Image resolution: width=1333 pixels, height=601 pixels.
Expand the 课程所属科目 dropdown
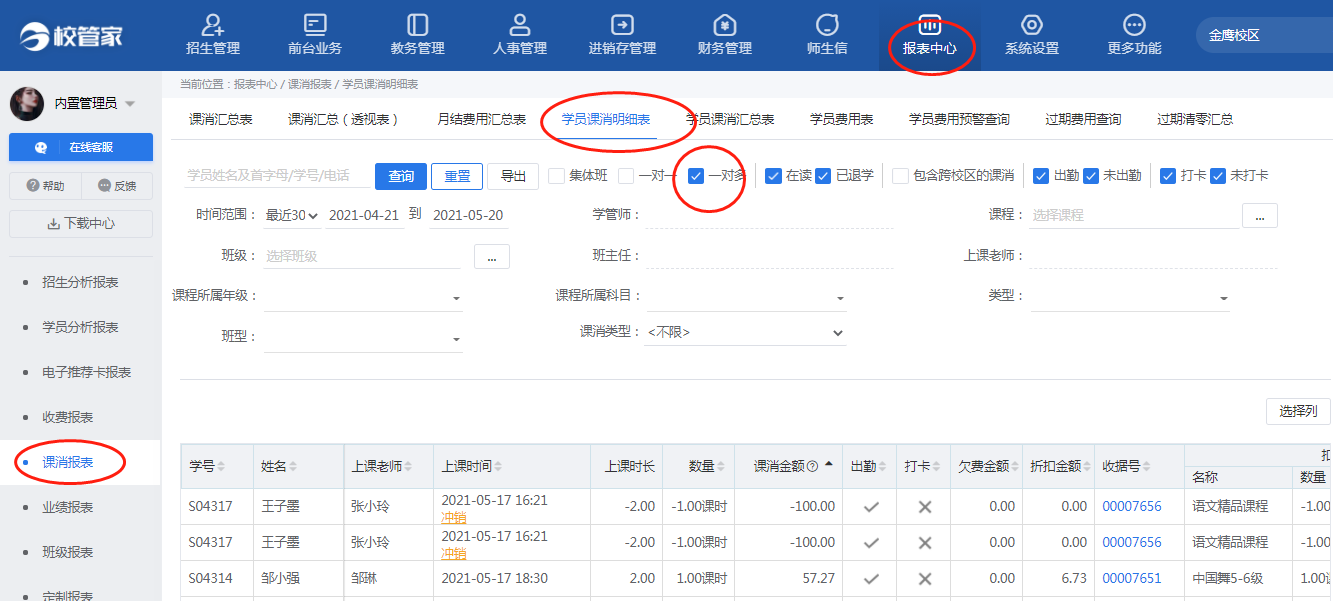(746, 296)
